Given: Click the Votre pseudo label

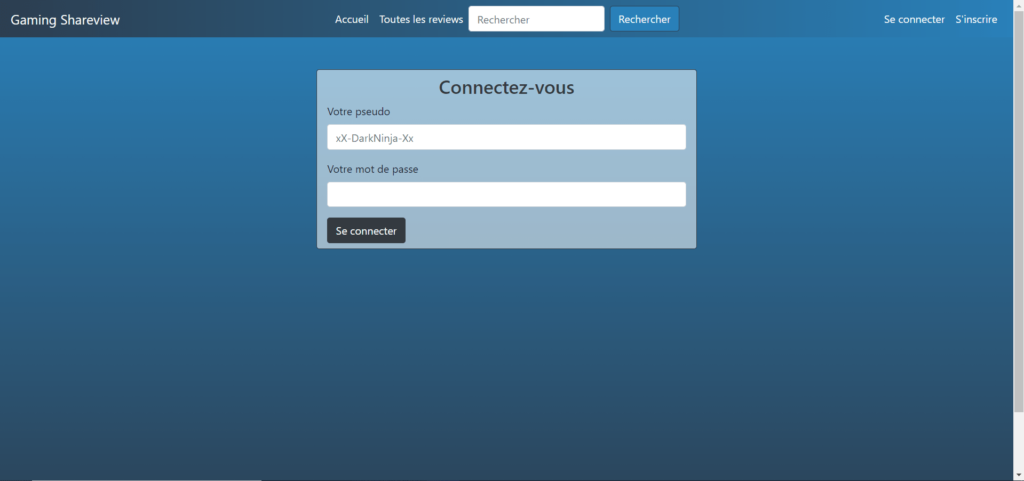Looking at the screenshot, I should point(358,111).
